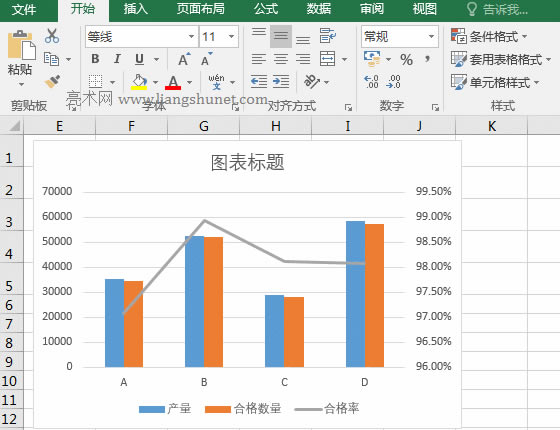Open 条件格式 conditional formatting

(489, 36)
